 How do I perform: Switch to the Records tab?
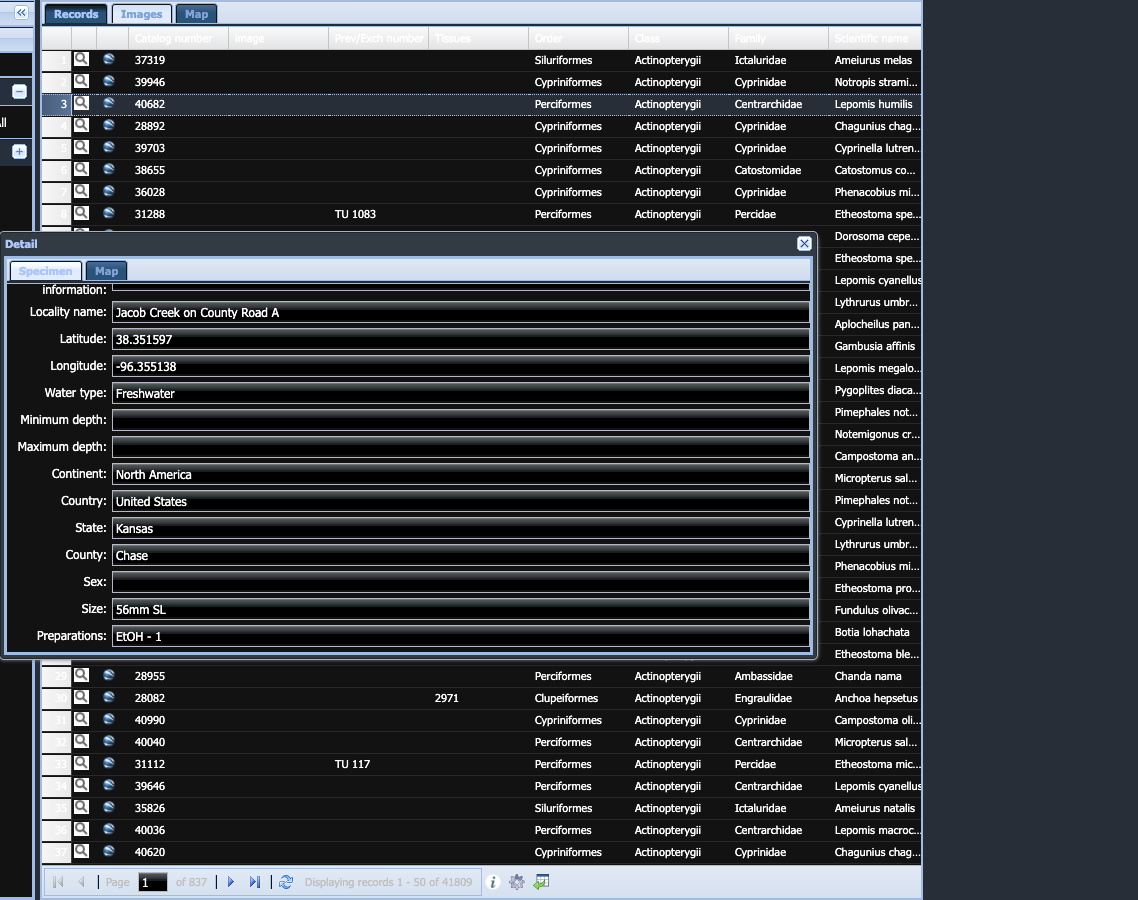(76, 14)
